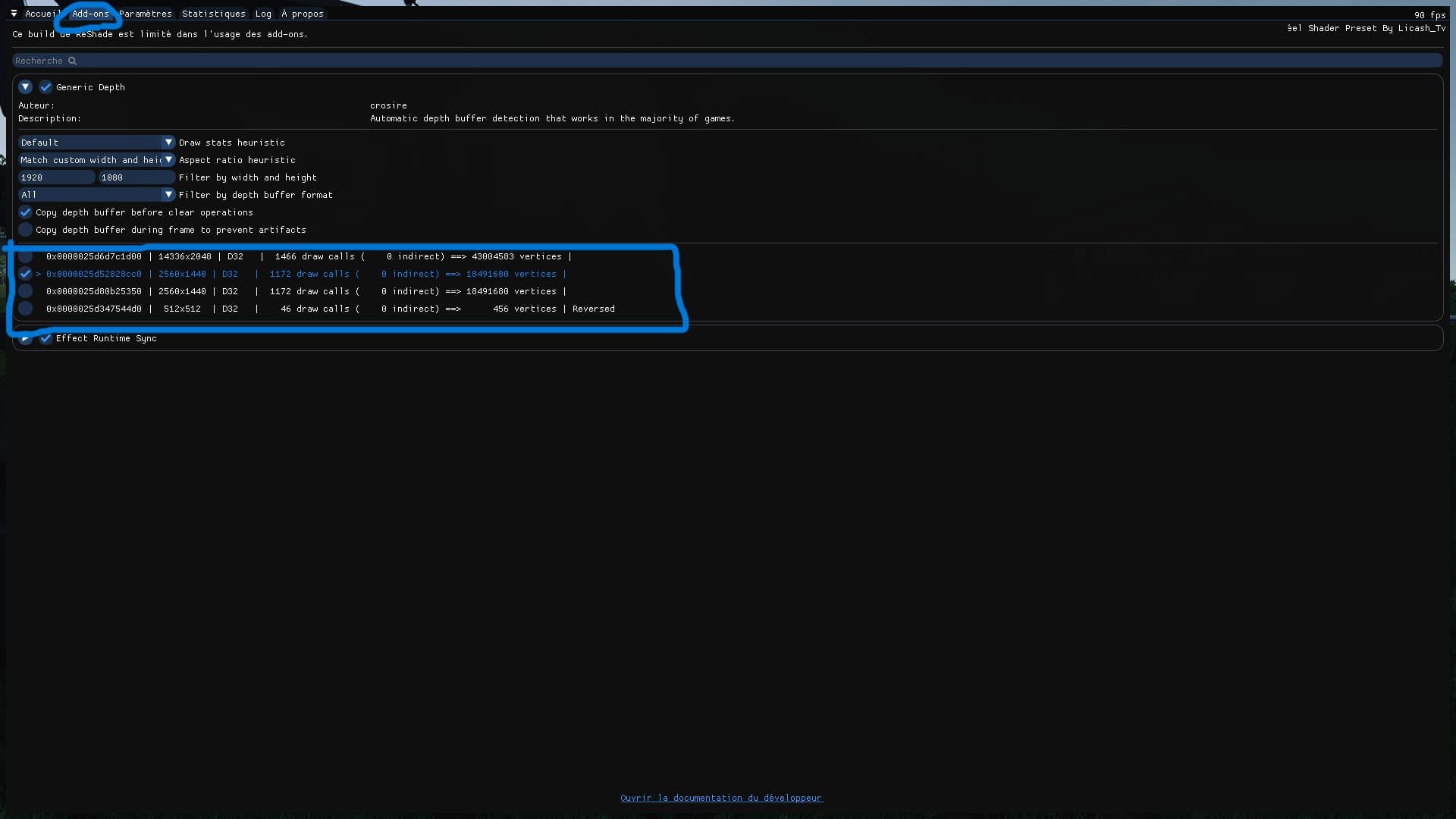The height and width of the screenshot is (819, 1456).
Task: Go to the Log tab
Action: [263, 14]
